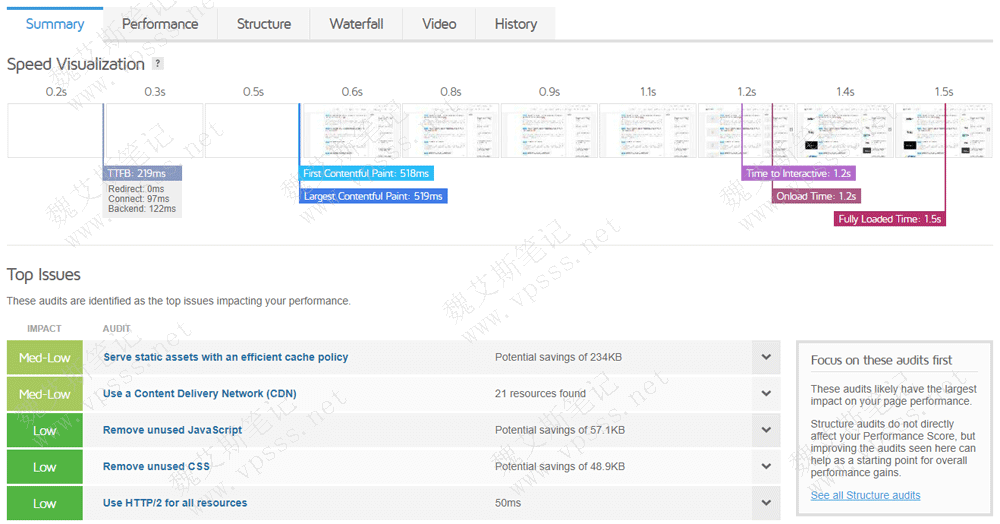
Task: Expand the cache policy audit chevron
Action: click(766, 357)
